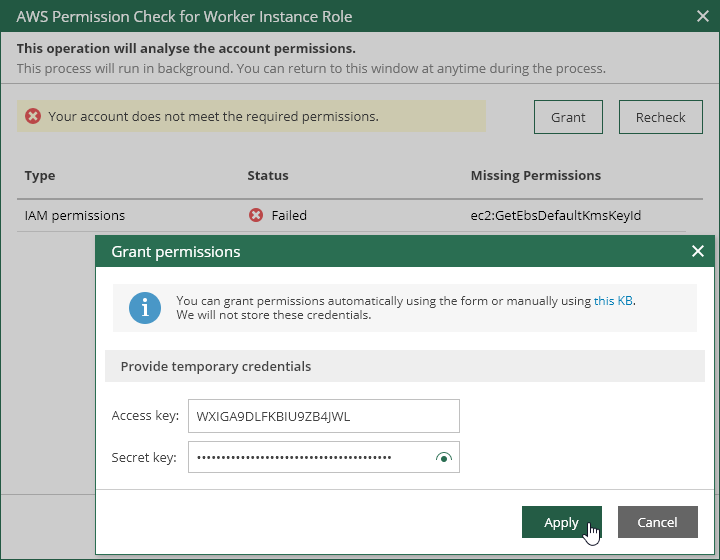Click the 'Secret key:' label

click(144, 458)
